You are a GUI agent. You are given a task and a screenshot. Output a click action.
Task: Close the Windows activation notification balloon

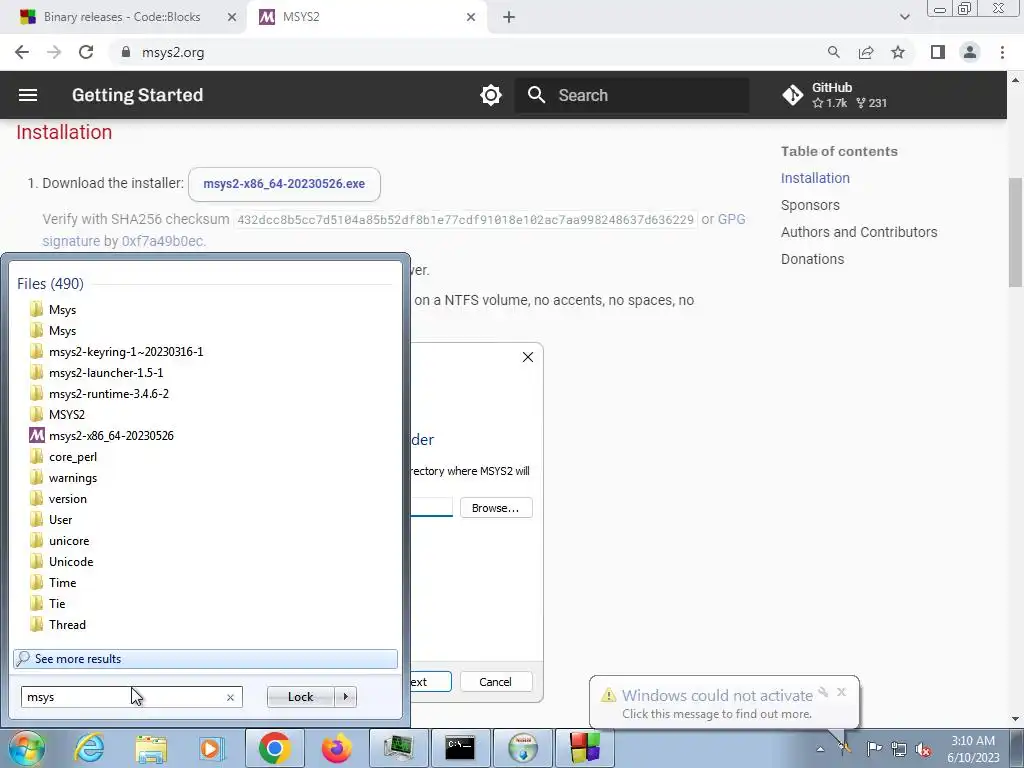pyautogui.click(x=841, y=692)
